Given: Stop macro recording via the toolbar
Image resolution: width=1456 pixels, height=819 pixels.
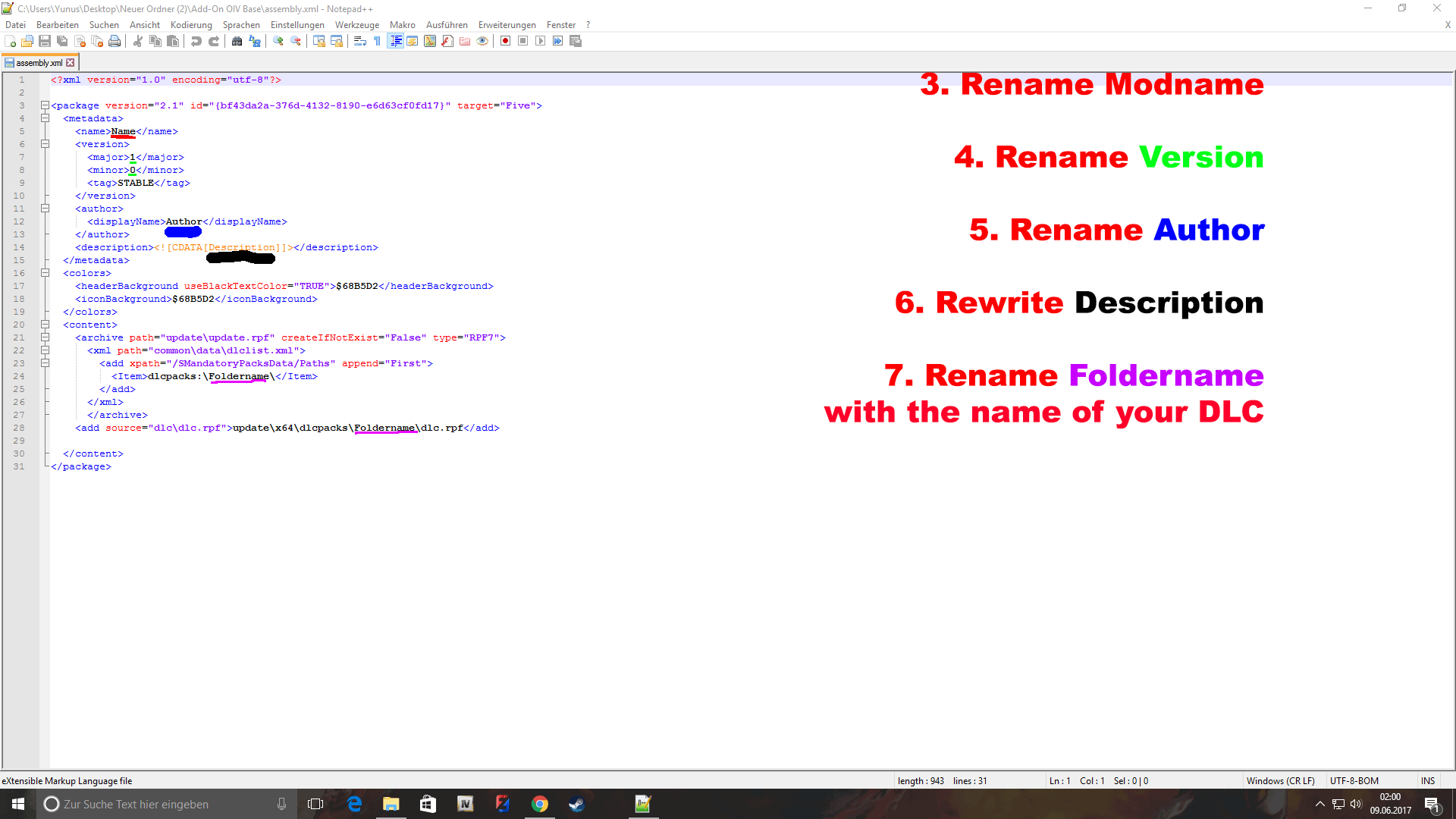Looking at the screenshot, I should click(522, 41).
